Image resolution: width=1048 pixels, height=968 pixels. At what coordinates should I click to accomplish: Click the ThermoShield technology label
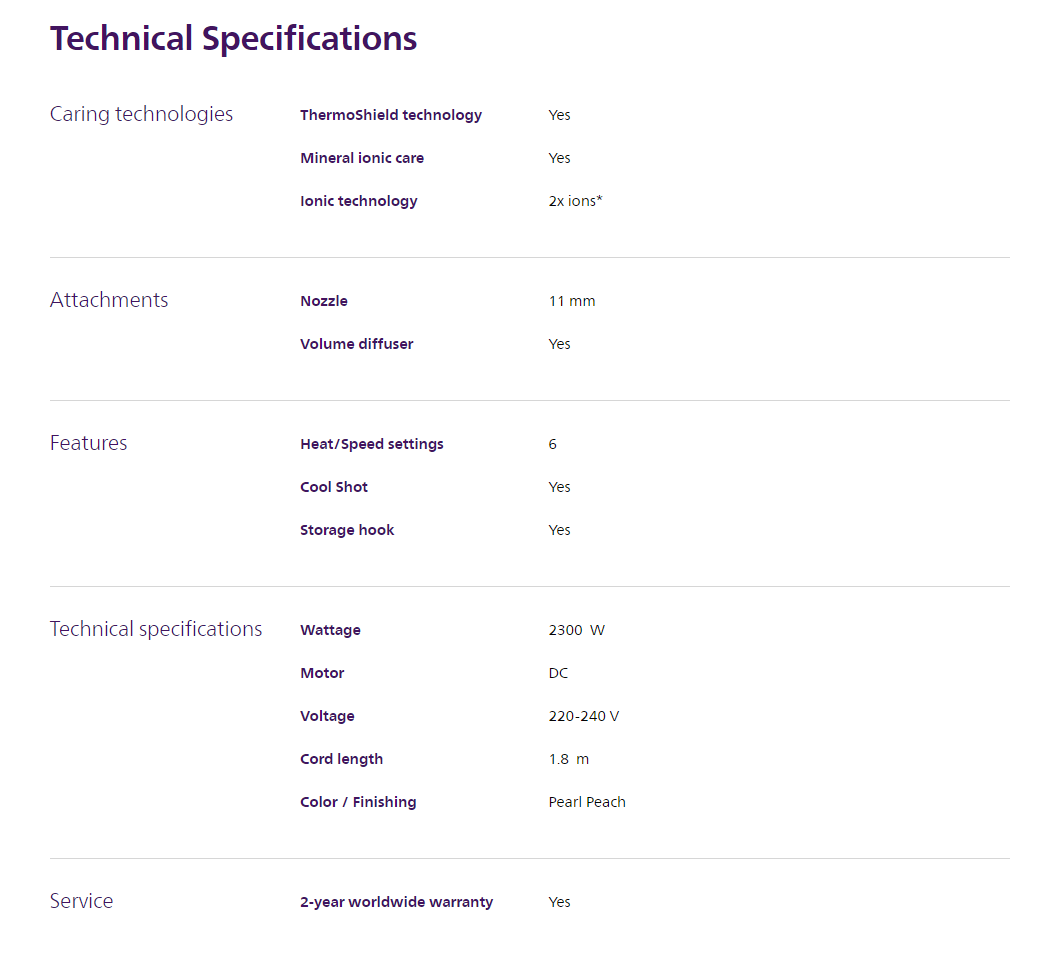pos(390,115)
